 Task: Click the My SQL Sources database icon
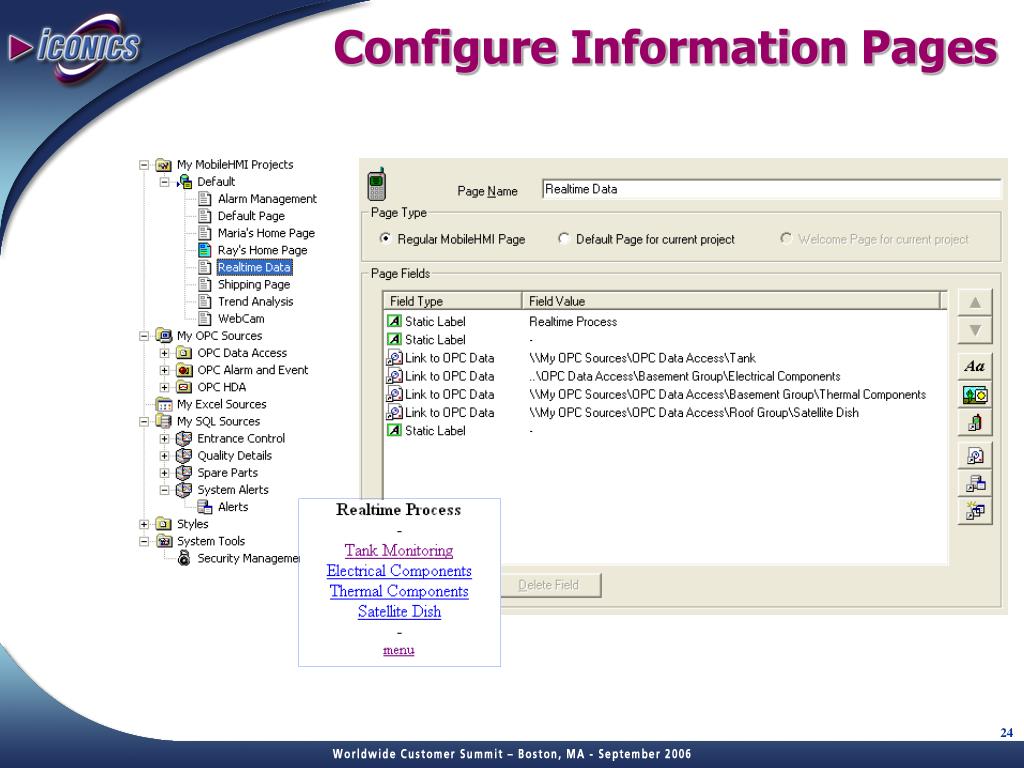[x=163, y=421]
